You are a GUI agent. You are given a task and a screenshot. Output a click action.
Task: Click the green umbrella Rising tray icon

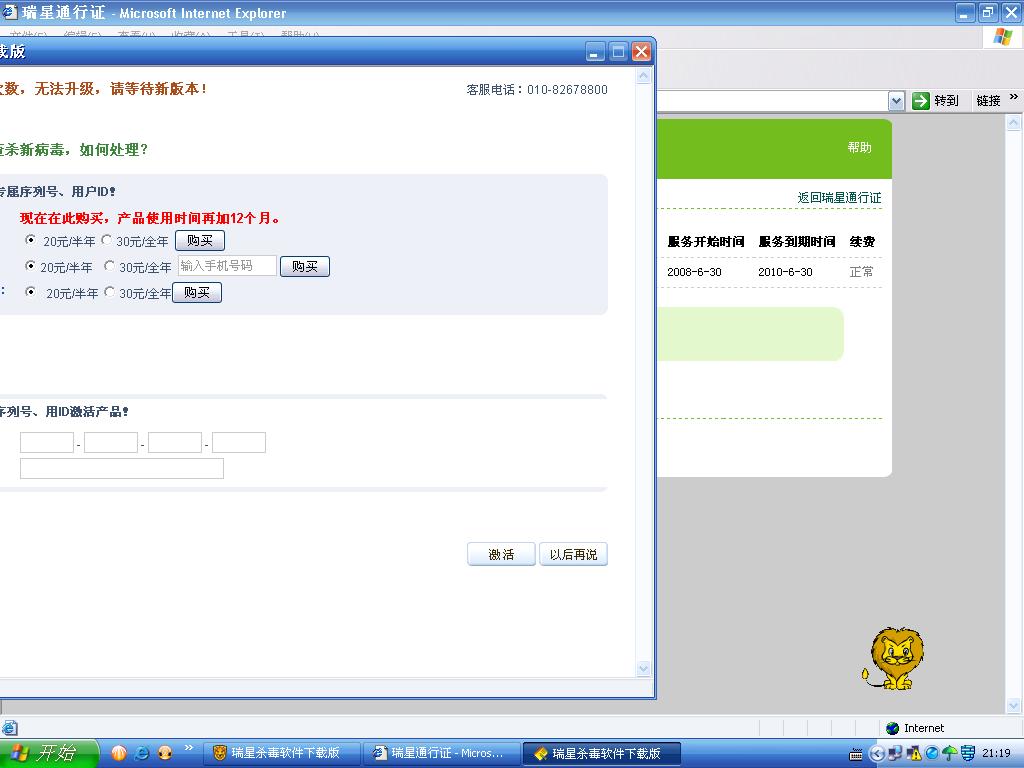tap(950, 754)
